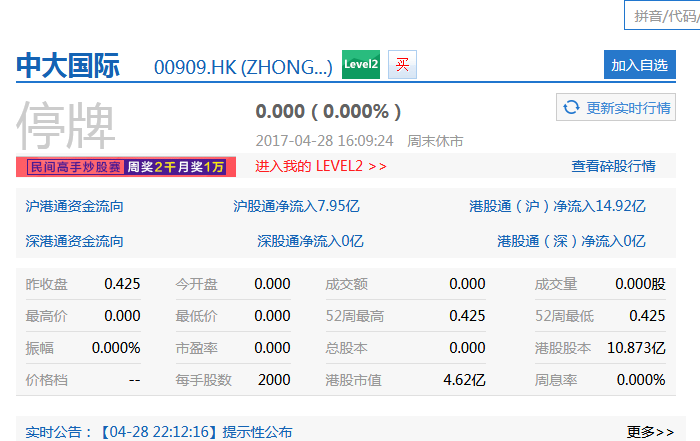Image resolution: width=700 pixels, height=441 pixels.
Task: Click 价格档 value --
Action: point(134,380)
